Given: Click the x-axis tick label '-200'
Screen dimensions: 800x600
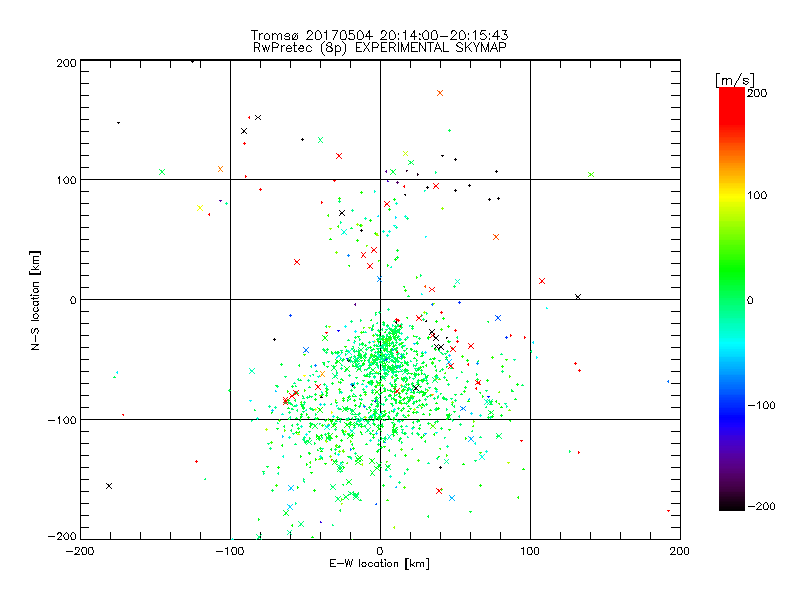Looking at the screenshot, I should pyautogui.click(x=80, y=551).
